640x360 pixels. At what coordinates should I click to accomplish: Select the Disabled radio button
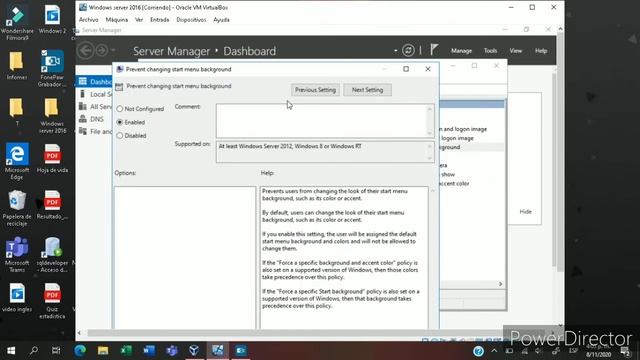(120, 136)
